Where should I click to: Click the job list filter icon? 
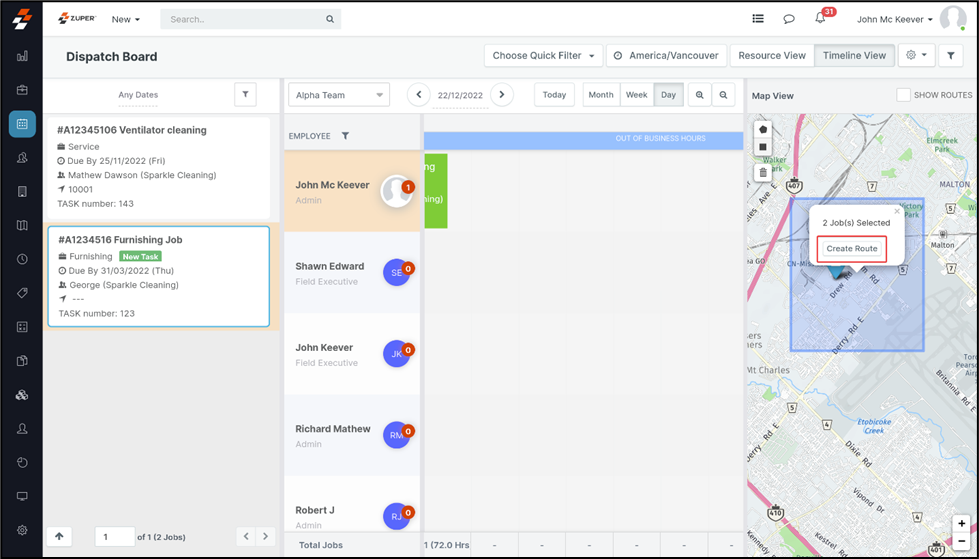(x=245, y=95)
